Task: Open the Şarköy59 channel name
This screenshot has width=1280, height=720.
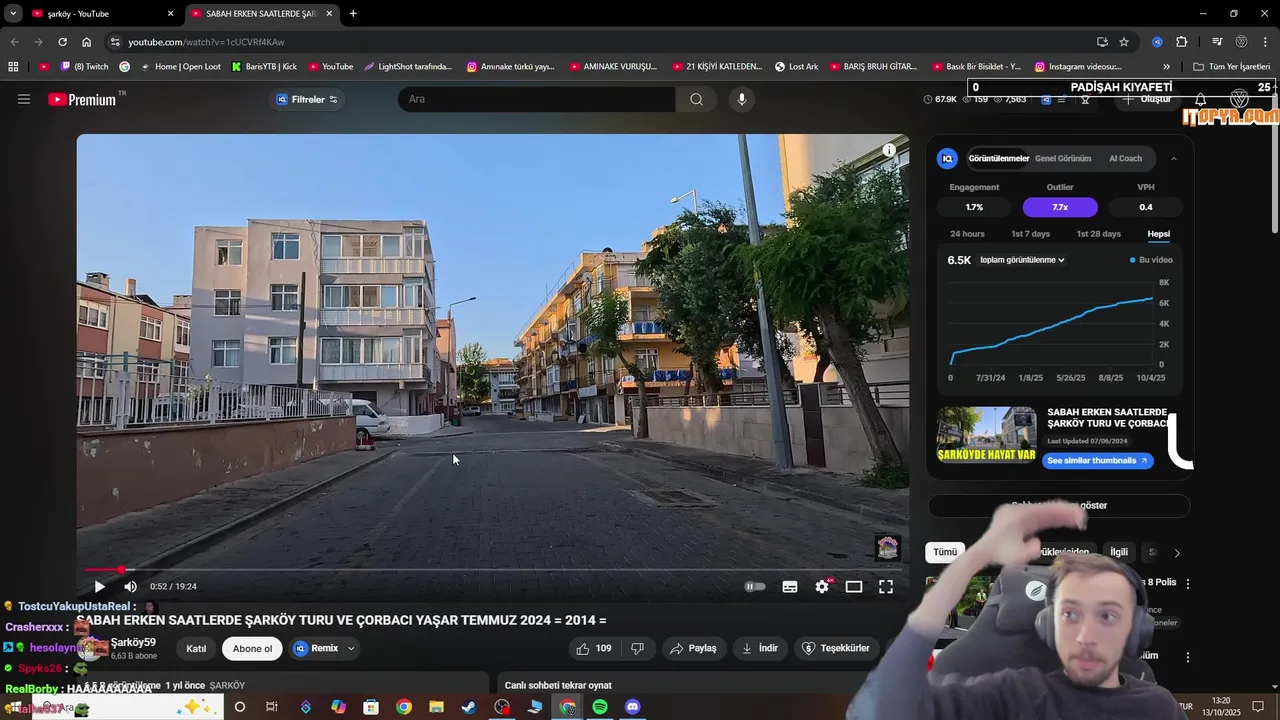Action: pyautogui.click(x=133, y=643)
